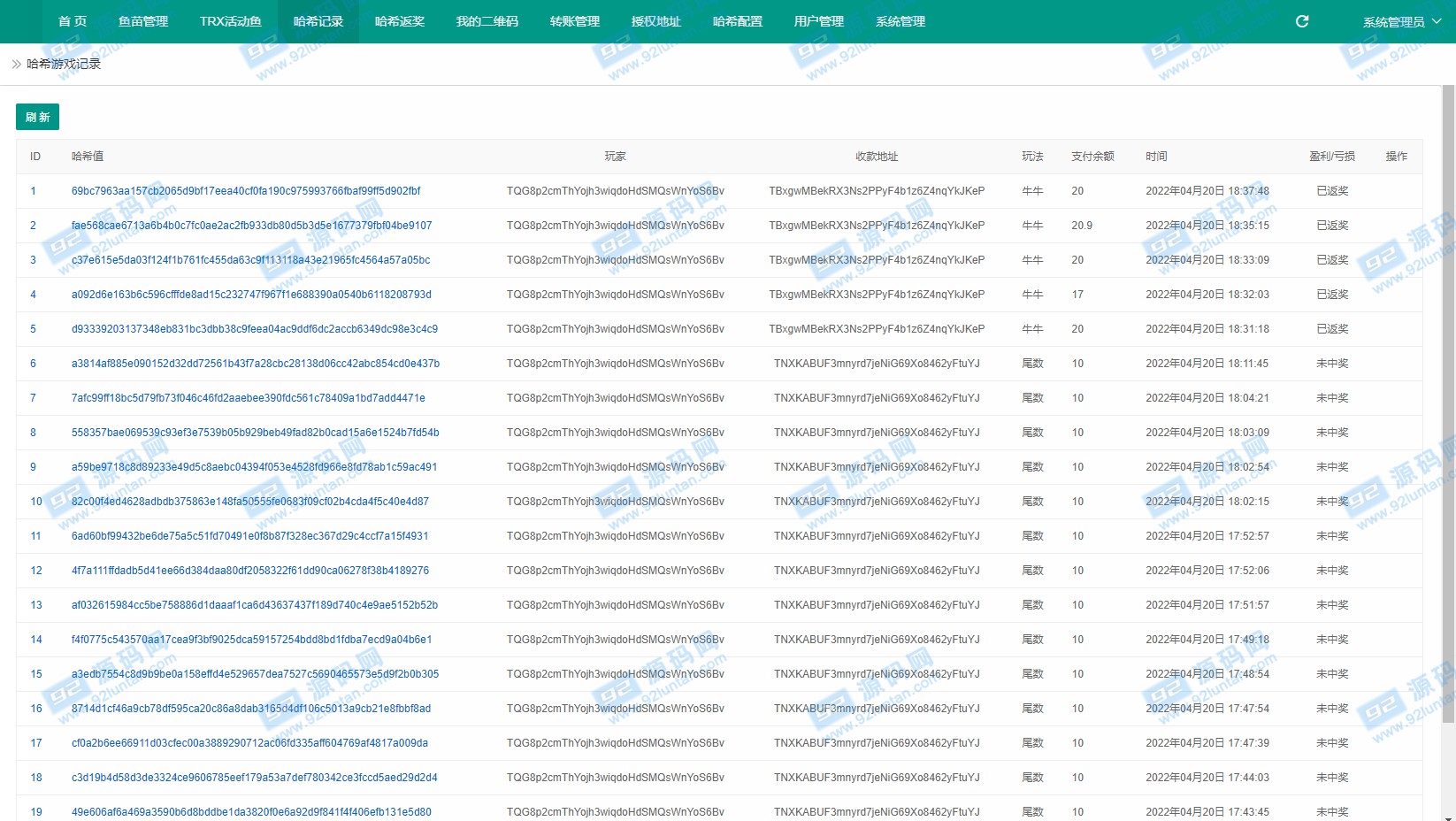Click the 玩家 column header
The width and height of the screenshot is (1456, 821).
tap(616, 157)
